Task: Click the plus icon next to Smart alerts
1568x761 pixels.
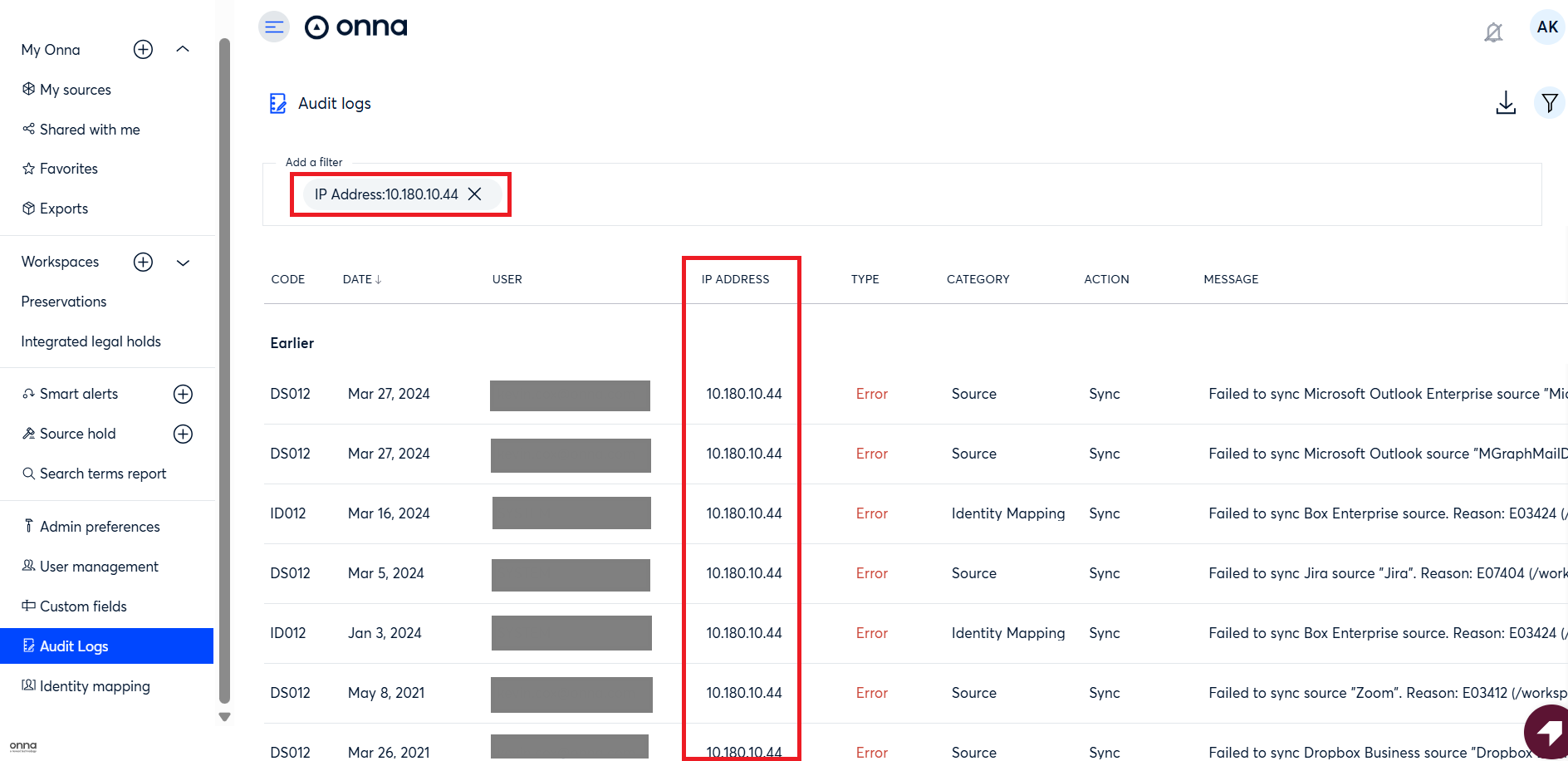Action: [183, 394]
